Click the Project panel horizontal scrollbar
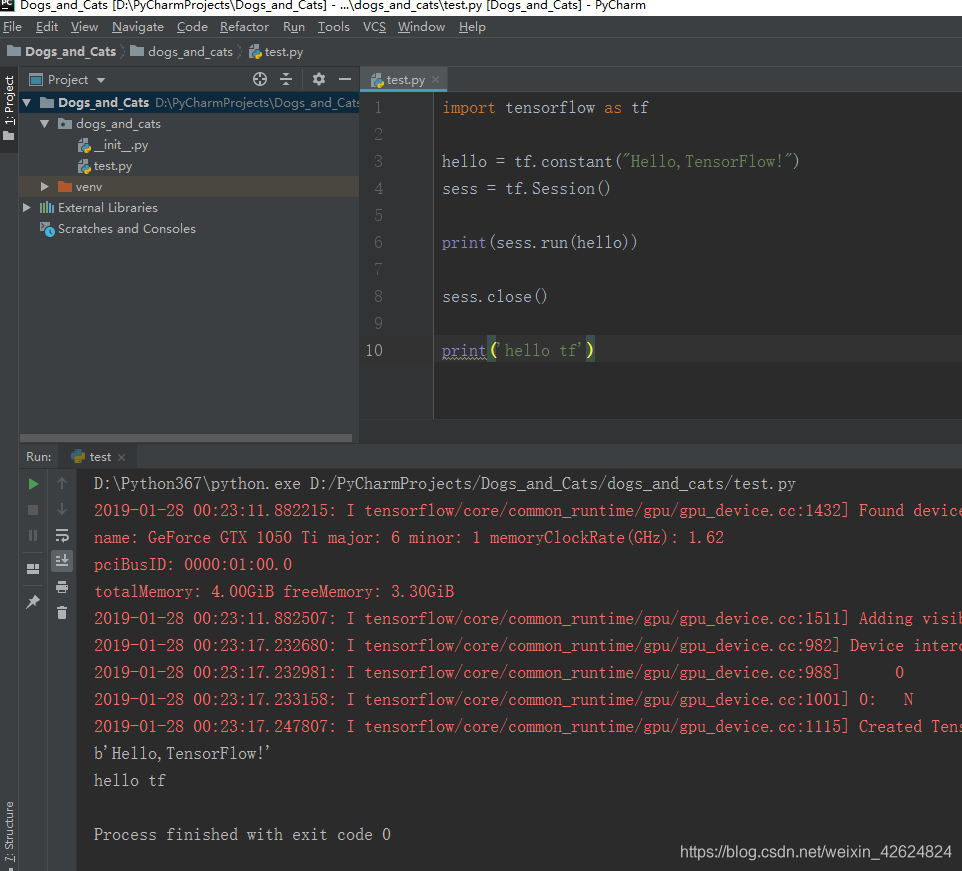Viewport: 962px width, 871px height. click(186, 438)
